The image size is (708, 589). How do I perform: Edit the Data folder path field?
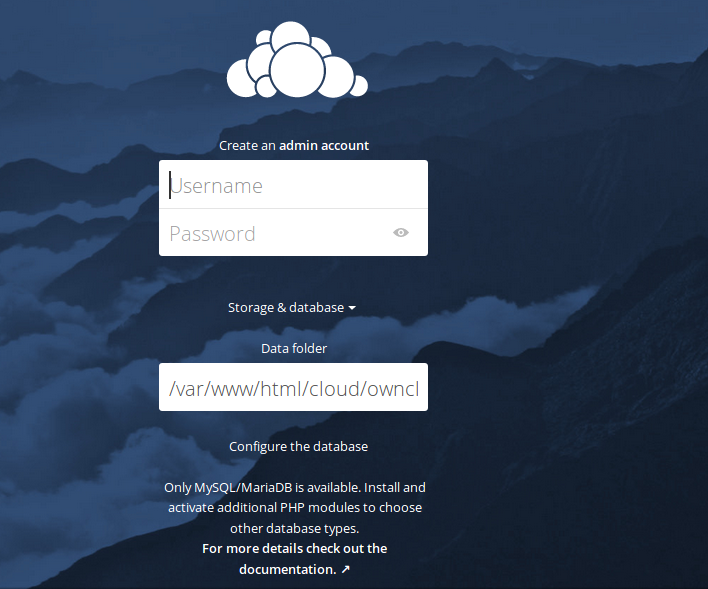[x=293, y=387]
